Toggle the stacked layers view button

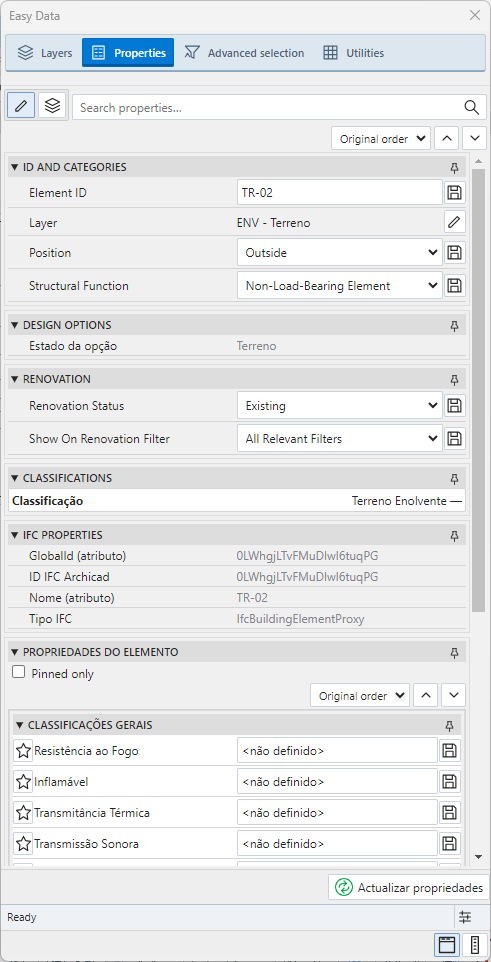tap(53, 106)
